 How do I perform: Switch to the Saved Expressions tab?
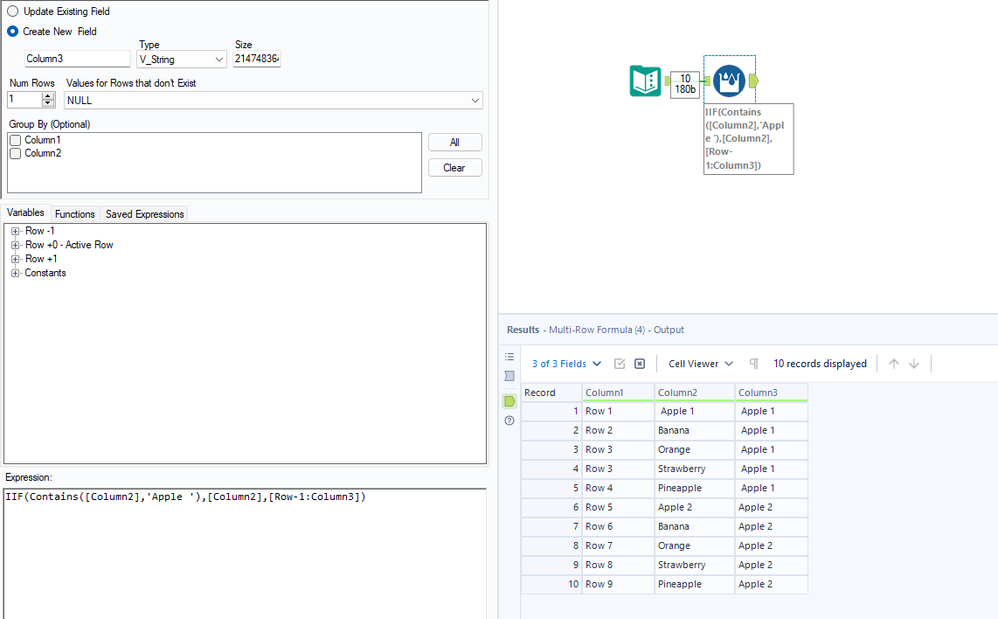coord(144,214)
